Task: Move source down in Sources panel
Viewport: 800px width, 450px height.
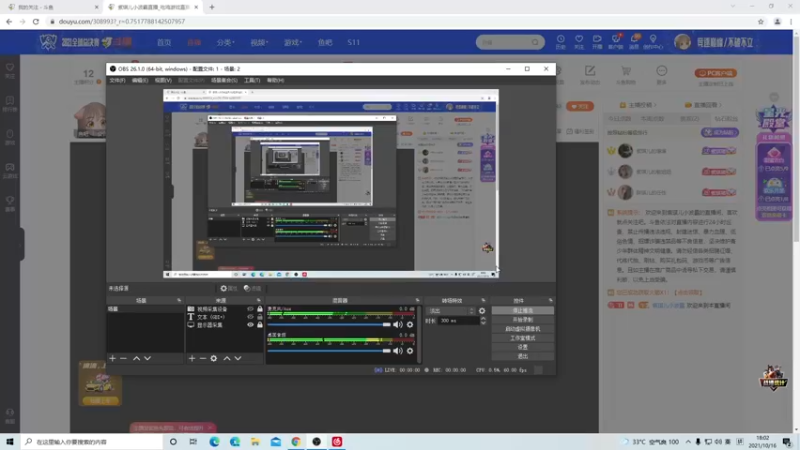Action: pyautogui.click(x=238, y=359)
